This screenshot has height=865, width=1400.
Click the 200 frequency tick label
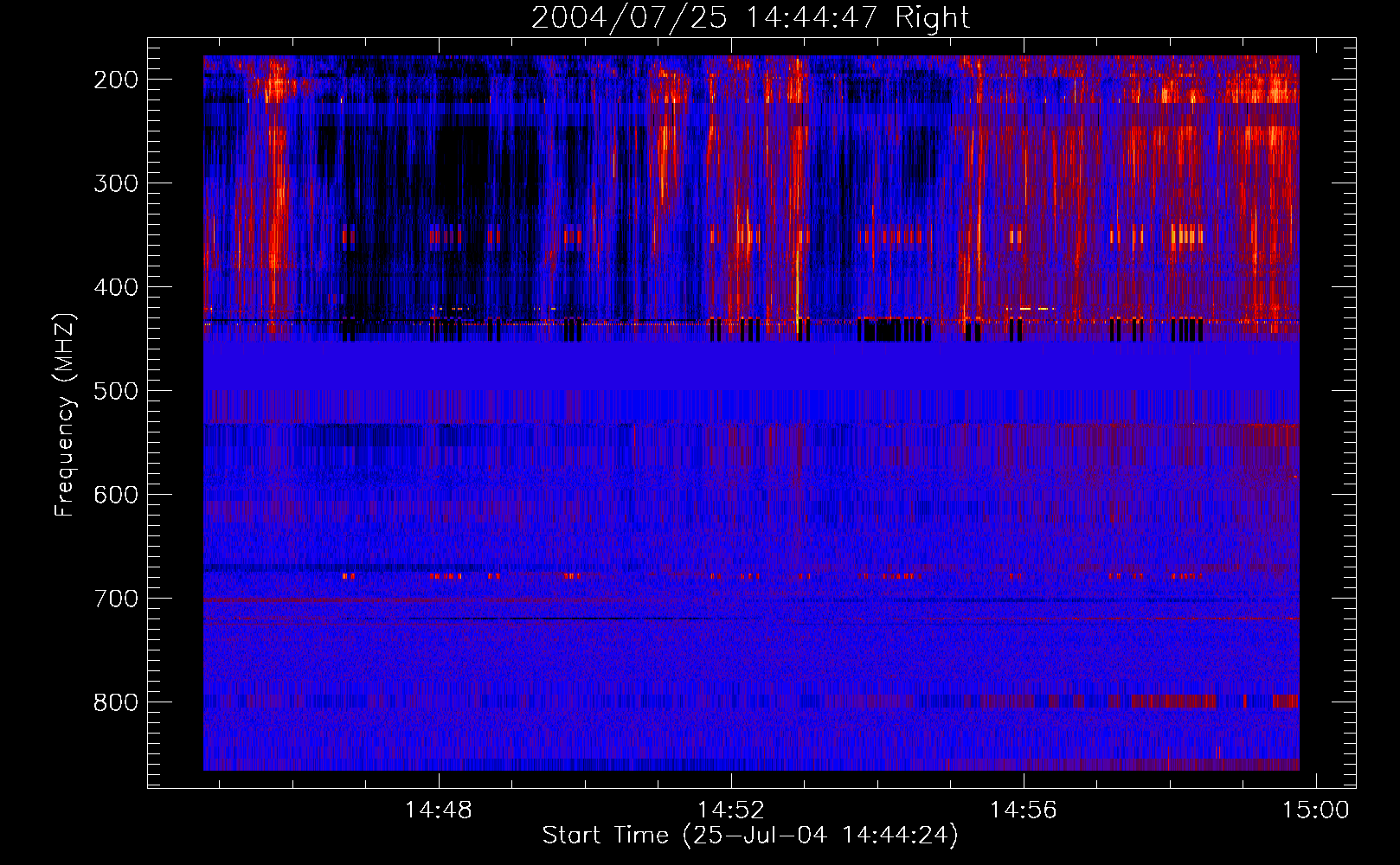pyautogui.click(x=116, y=80)
